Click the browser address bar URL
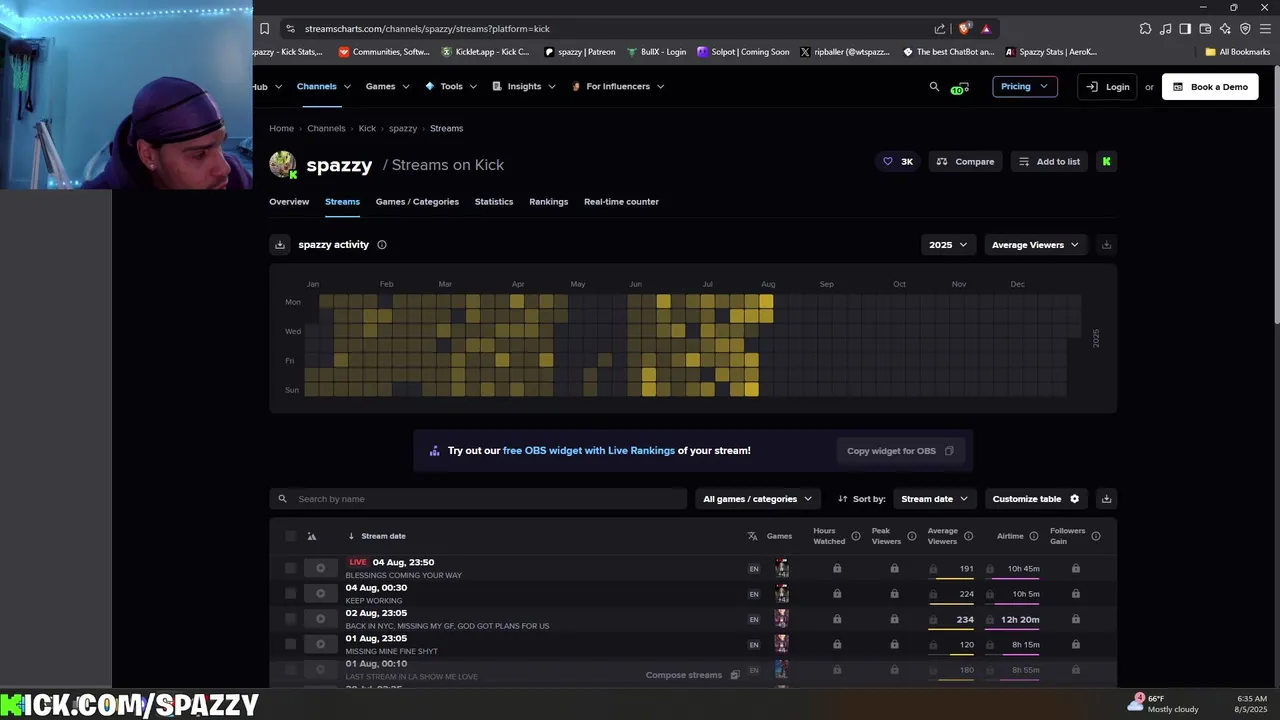The height and width of the screenshot is (720, 1280). [427, 29]
